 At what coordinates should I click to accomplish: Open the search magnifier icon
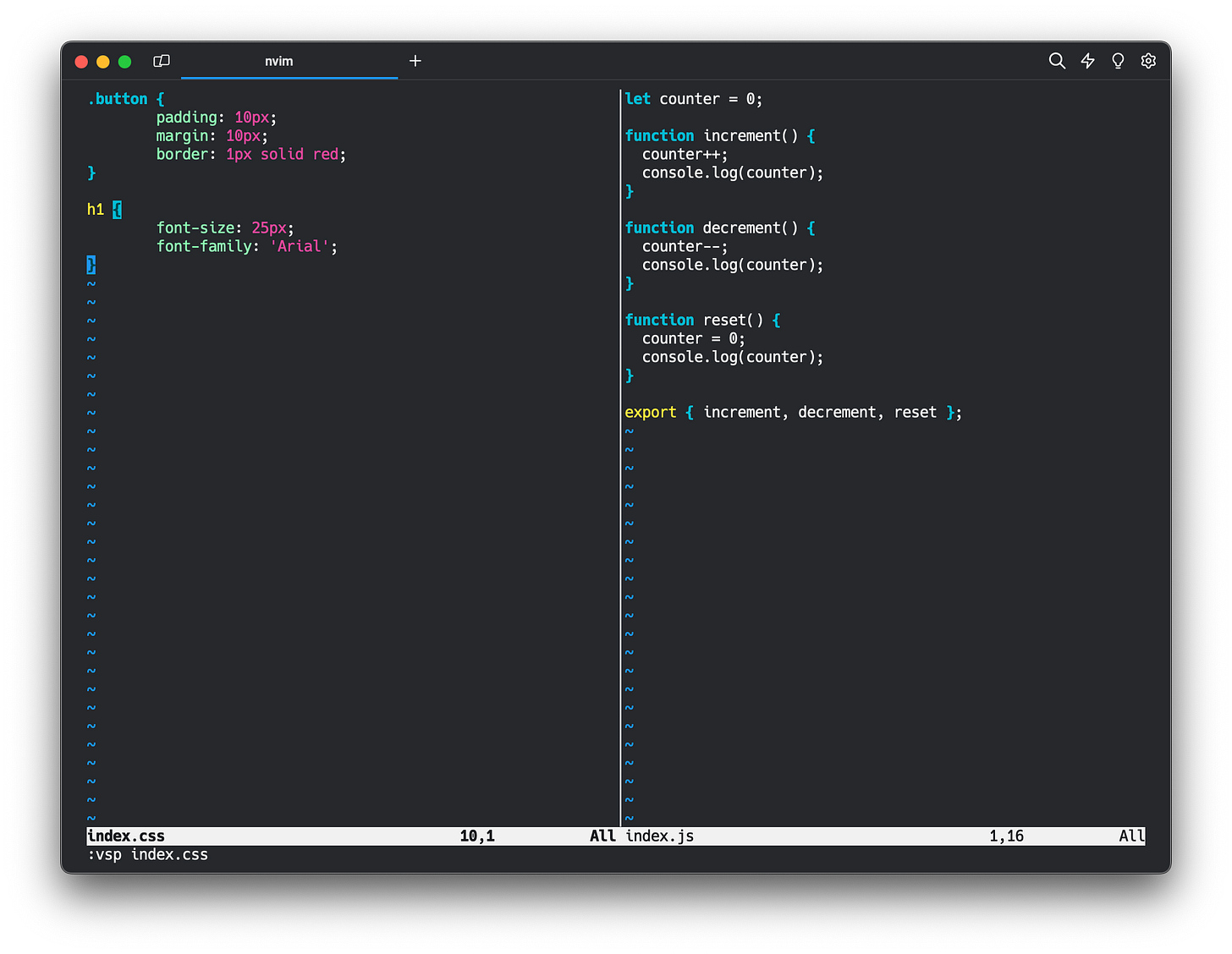(1057, 61)
